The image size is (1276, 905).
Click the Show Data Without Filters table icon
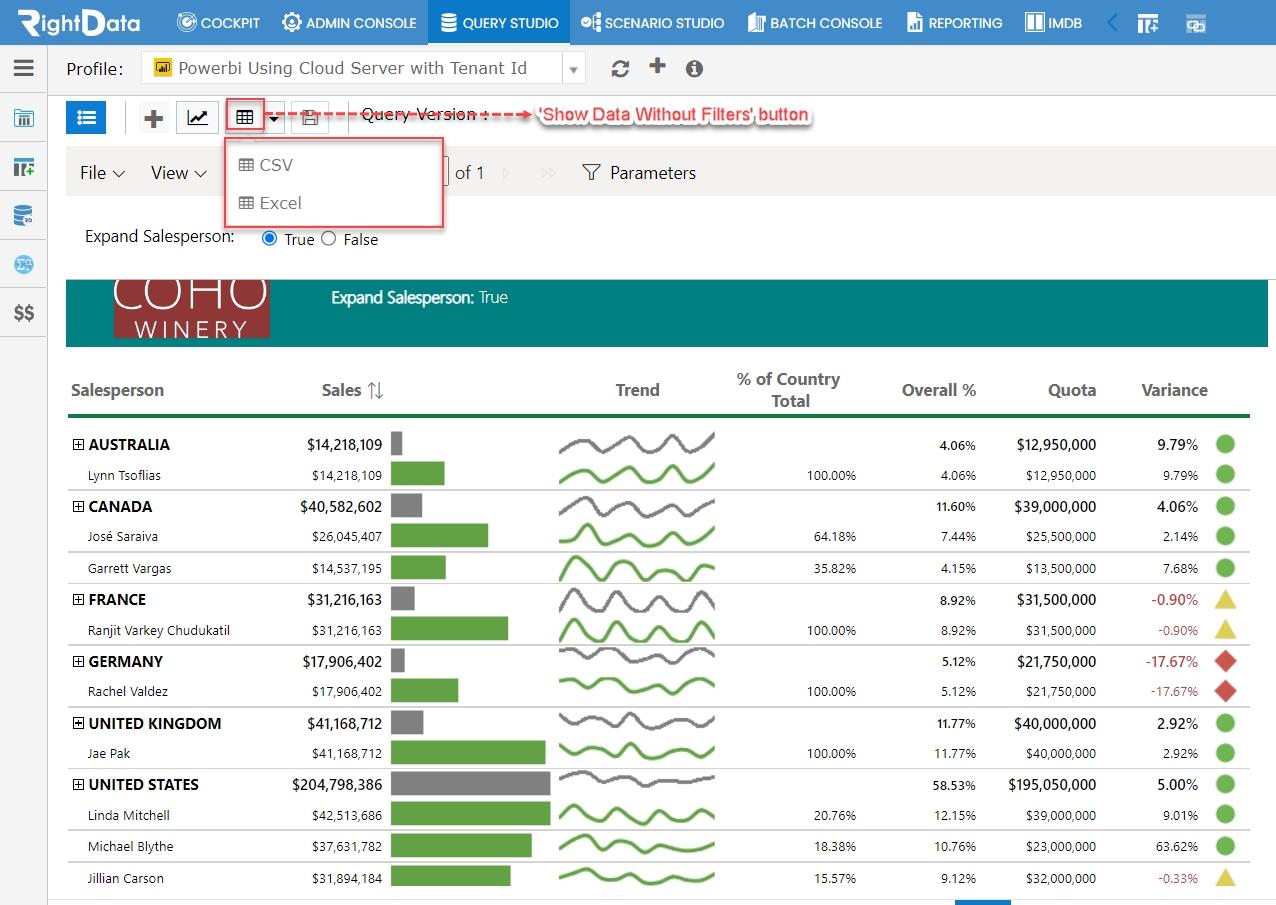(x=245, y=117)
